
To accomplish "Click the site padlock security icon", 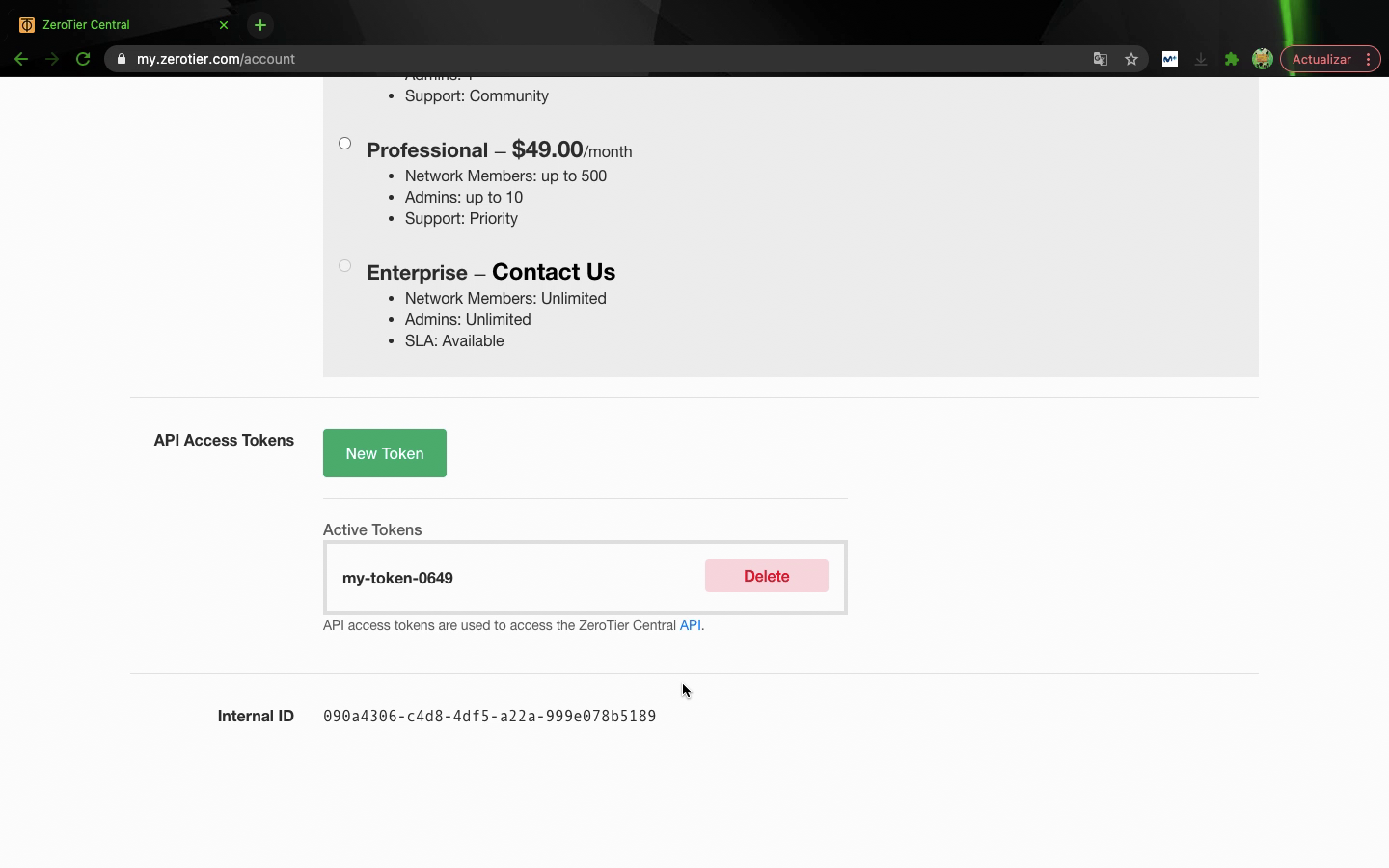I will click(x=122, y=59).
